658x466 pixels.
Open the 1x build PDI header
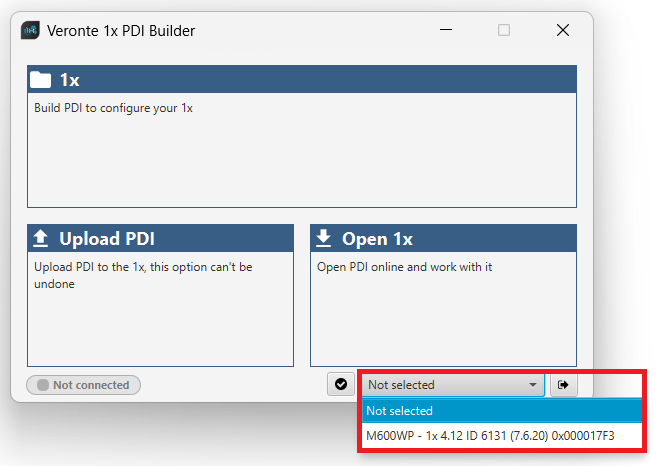coord(302,80)
